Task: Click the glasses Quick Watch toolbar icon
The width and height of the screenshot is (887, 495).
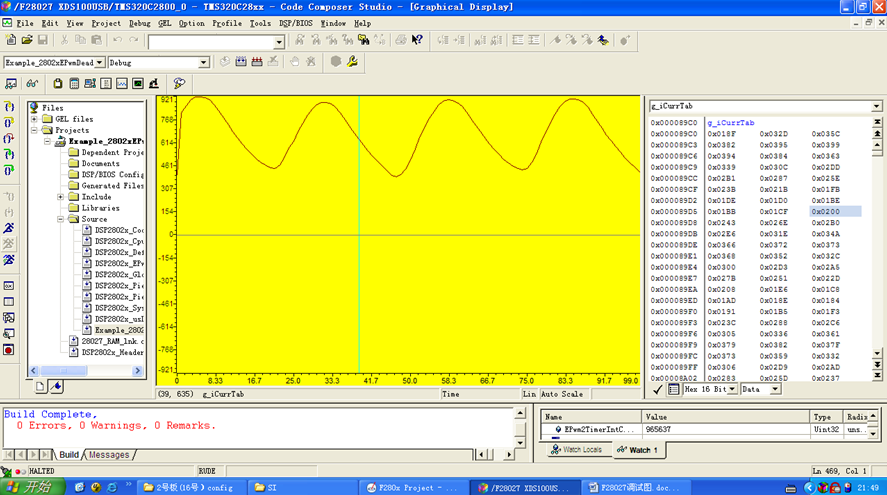Action: point(32,84)
